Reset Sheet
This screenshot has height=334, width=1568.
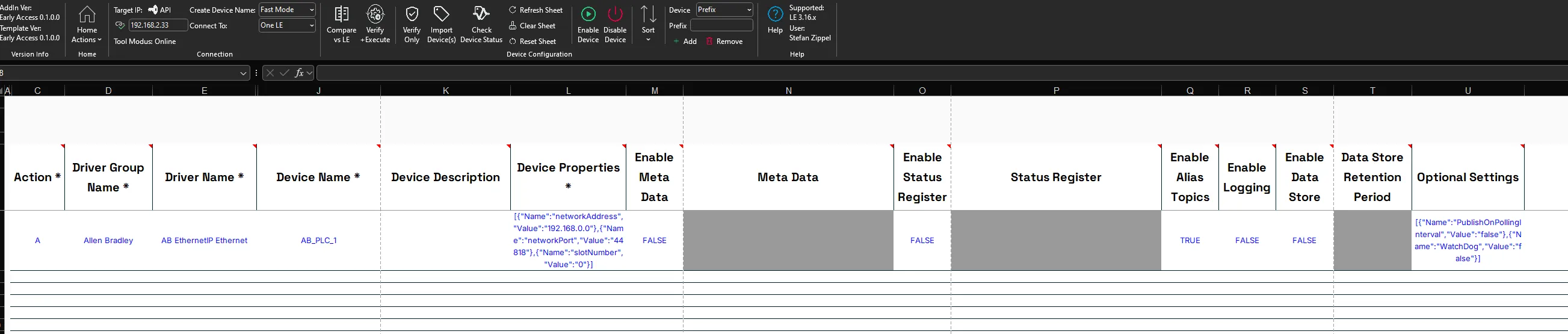pos(533,42)
